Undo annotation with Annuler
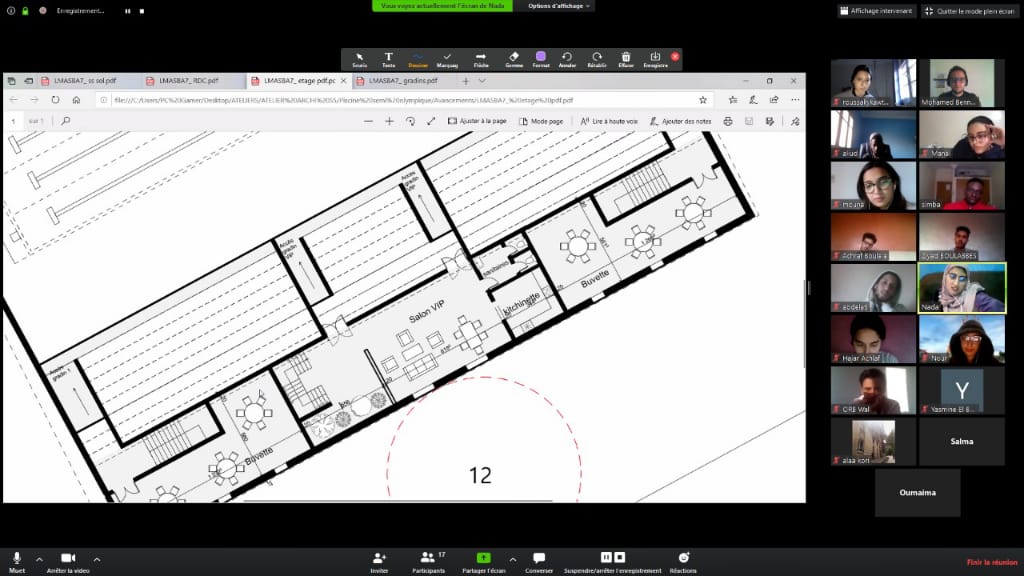This screenshot has height=576, width=1024. (567, 59)
